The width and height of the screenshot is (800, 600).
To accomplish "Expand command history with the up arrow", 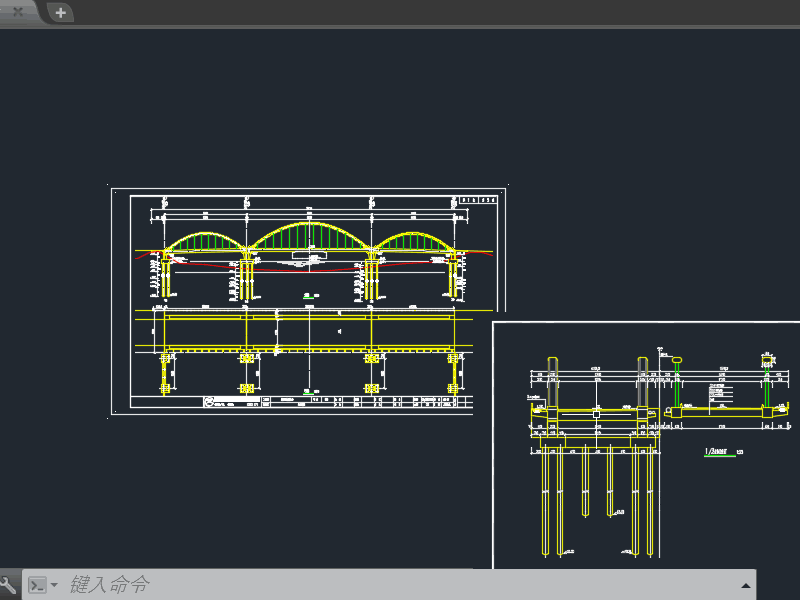I will tap(745, 585).
